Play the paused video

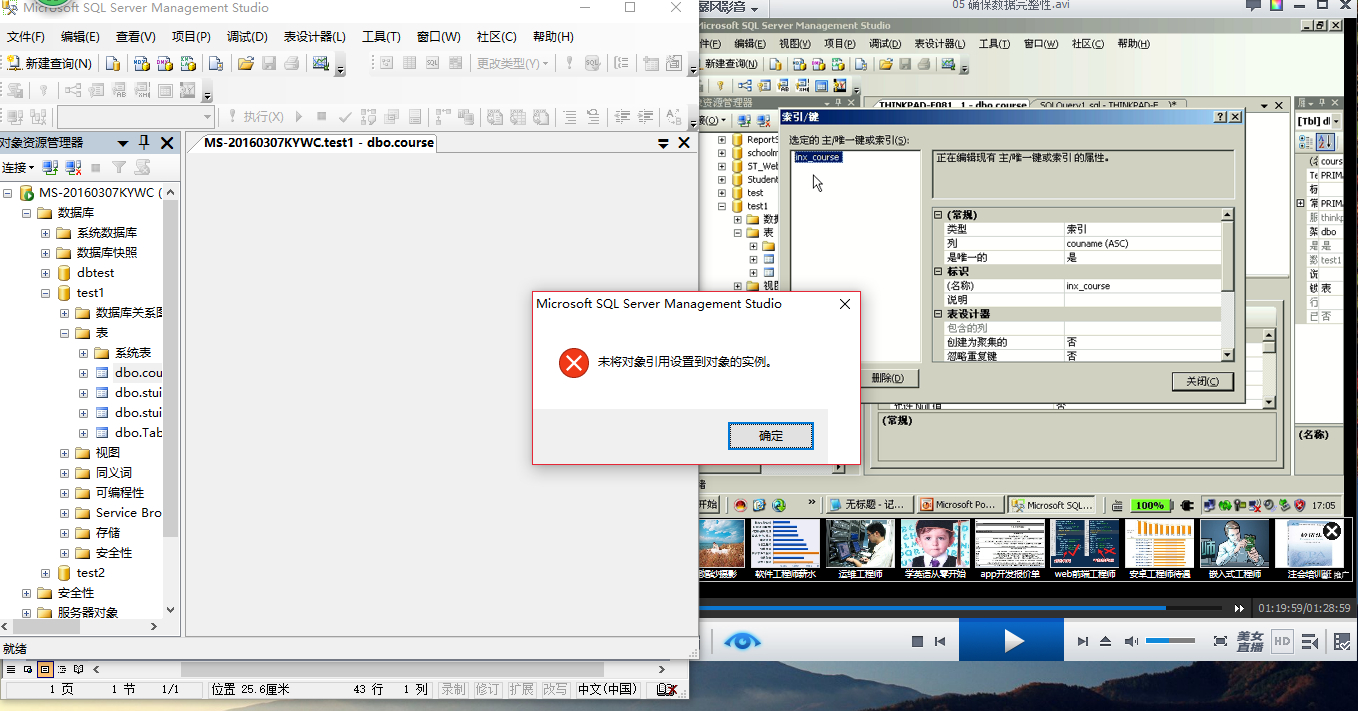[1014, 641]
